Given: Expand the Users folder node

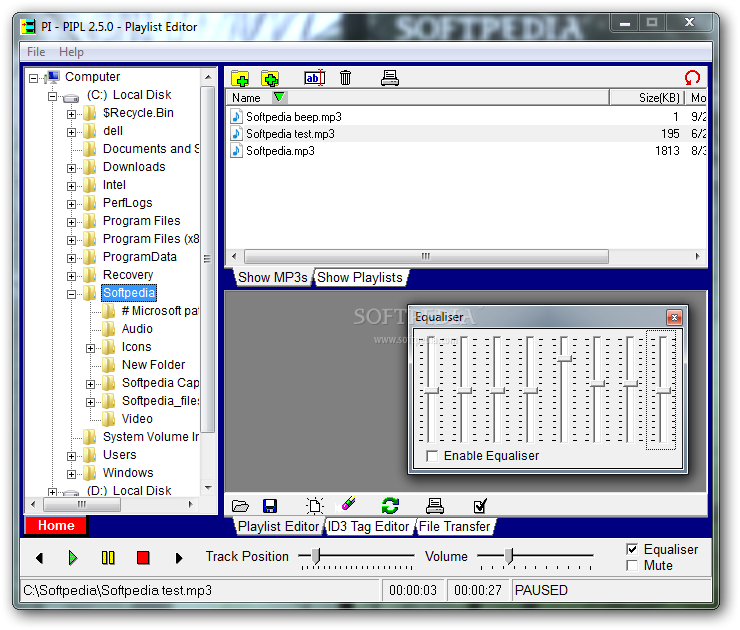Looking at the screenshot, I should 71,456.
